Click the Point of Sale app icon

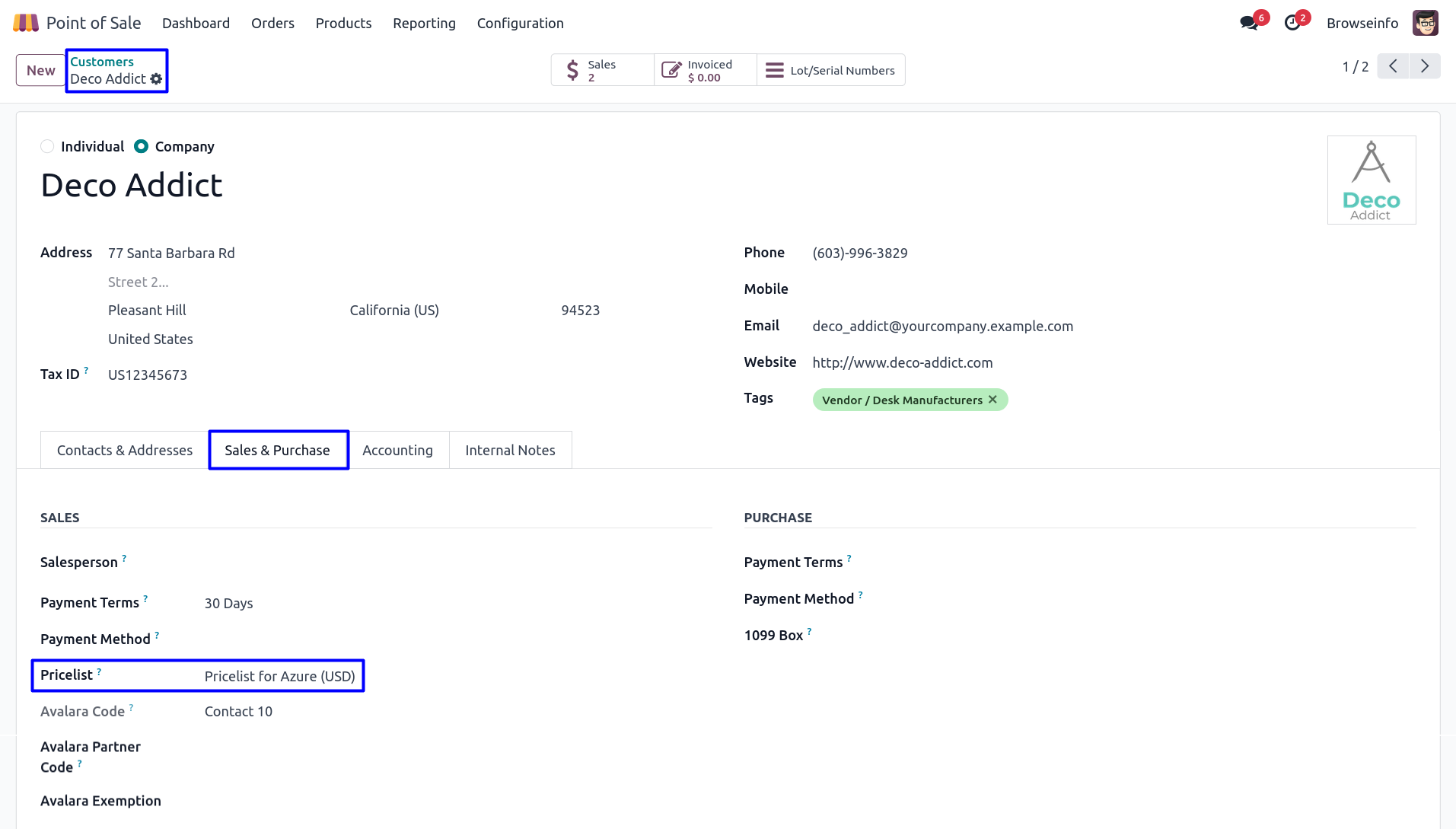click(x=26, y=23)
